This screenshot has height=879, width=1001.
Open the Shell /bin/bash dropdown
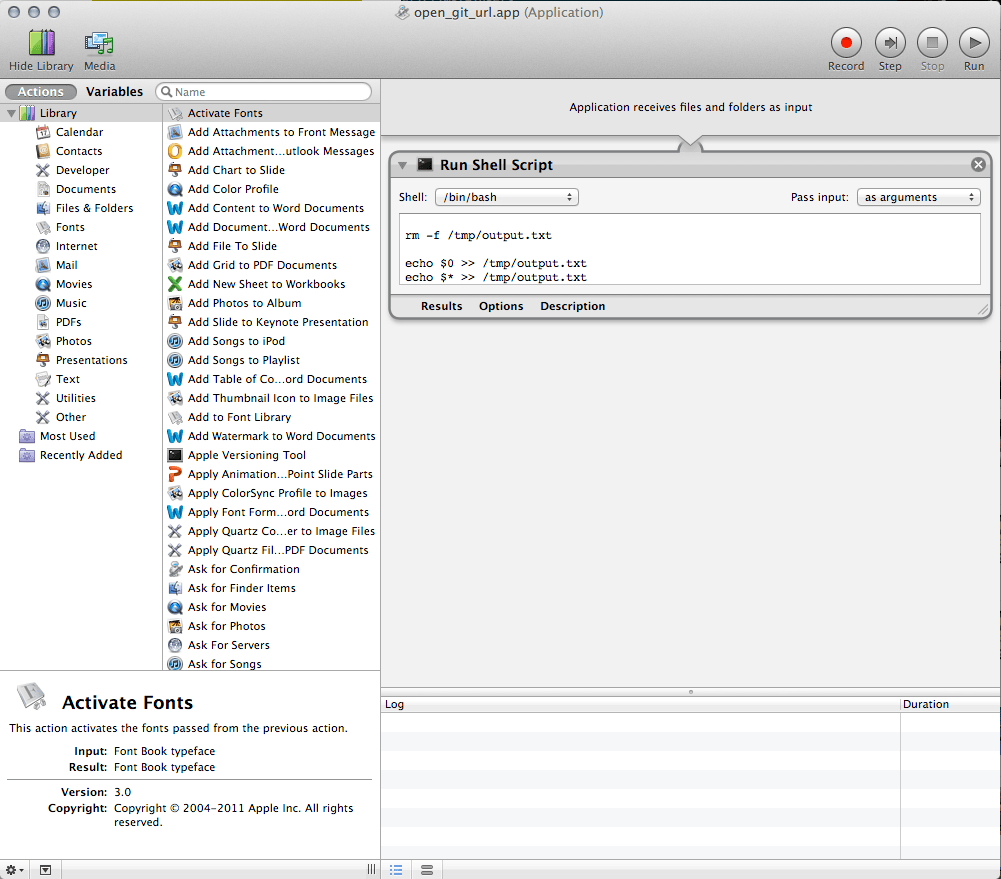tap(507, 197)
